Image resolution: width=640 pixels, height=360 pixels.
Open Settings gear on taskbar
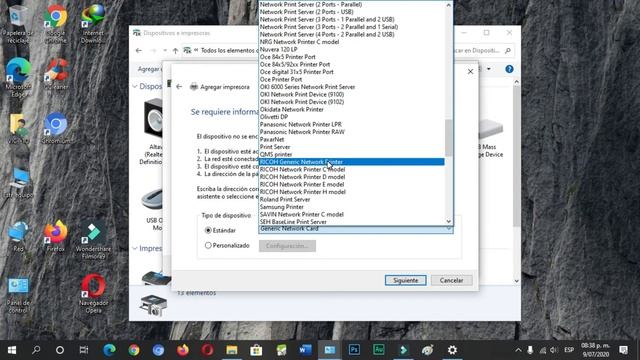click(x=452, y=350)
